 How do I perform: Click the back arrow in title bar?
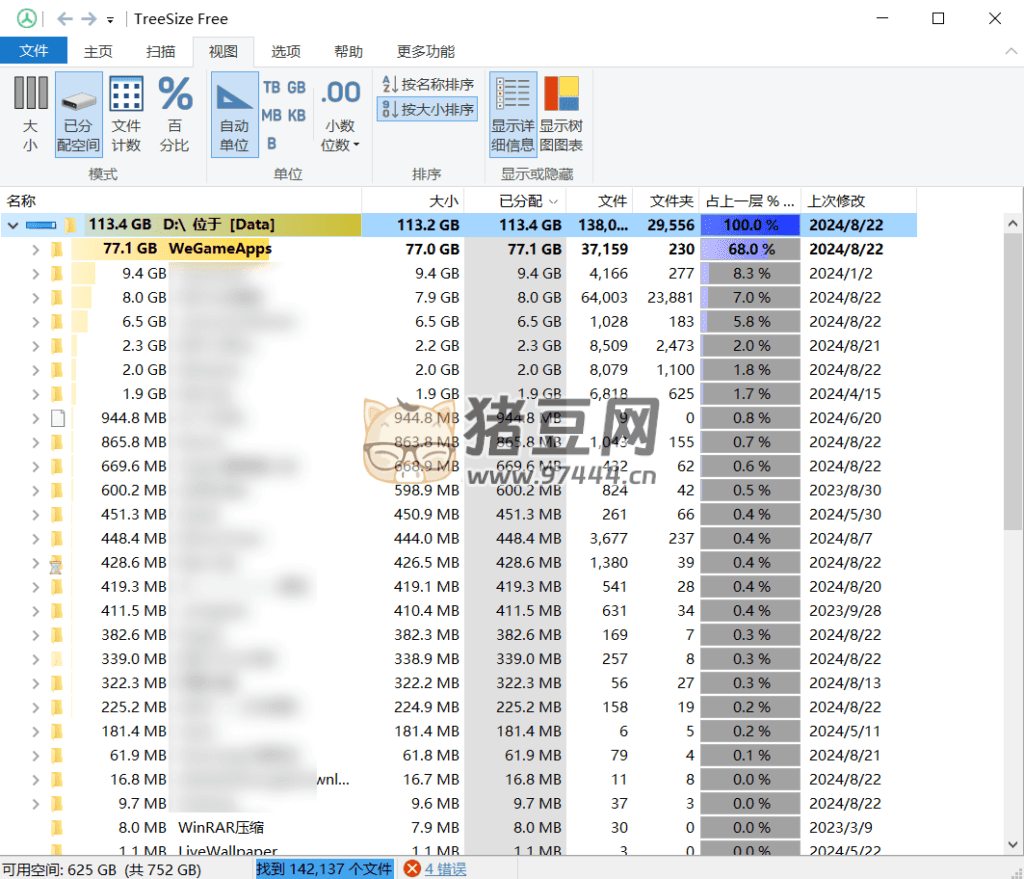[65, 18]
